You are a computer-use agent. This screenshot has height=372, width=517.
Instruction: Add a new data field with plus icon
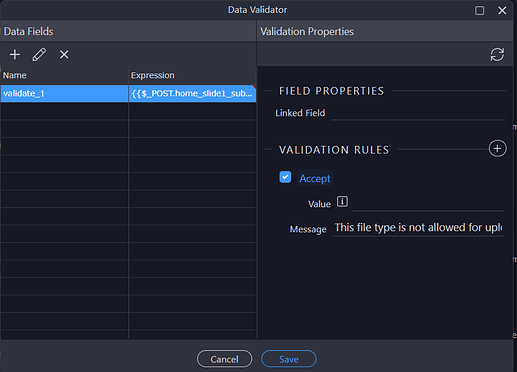coord(15,54)
